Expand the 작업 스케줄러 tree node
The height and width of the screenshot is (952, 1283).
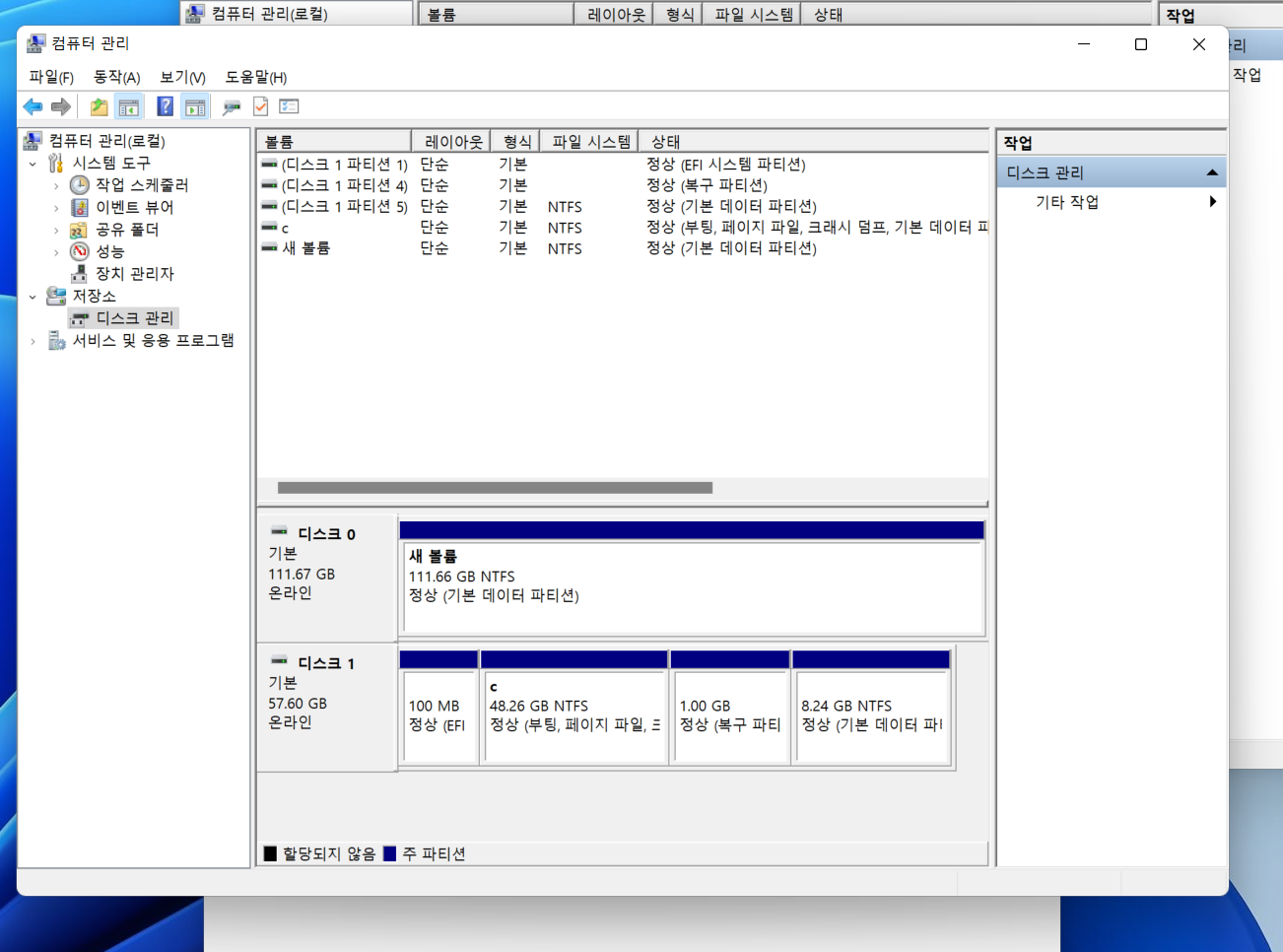tap(56, 185)
